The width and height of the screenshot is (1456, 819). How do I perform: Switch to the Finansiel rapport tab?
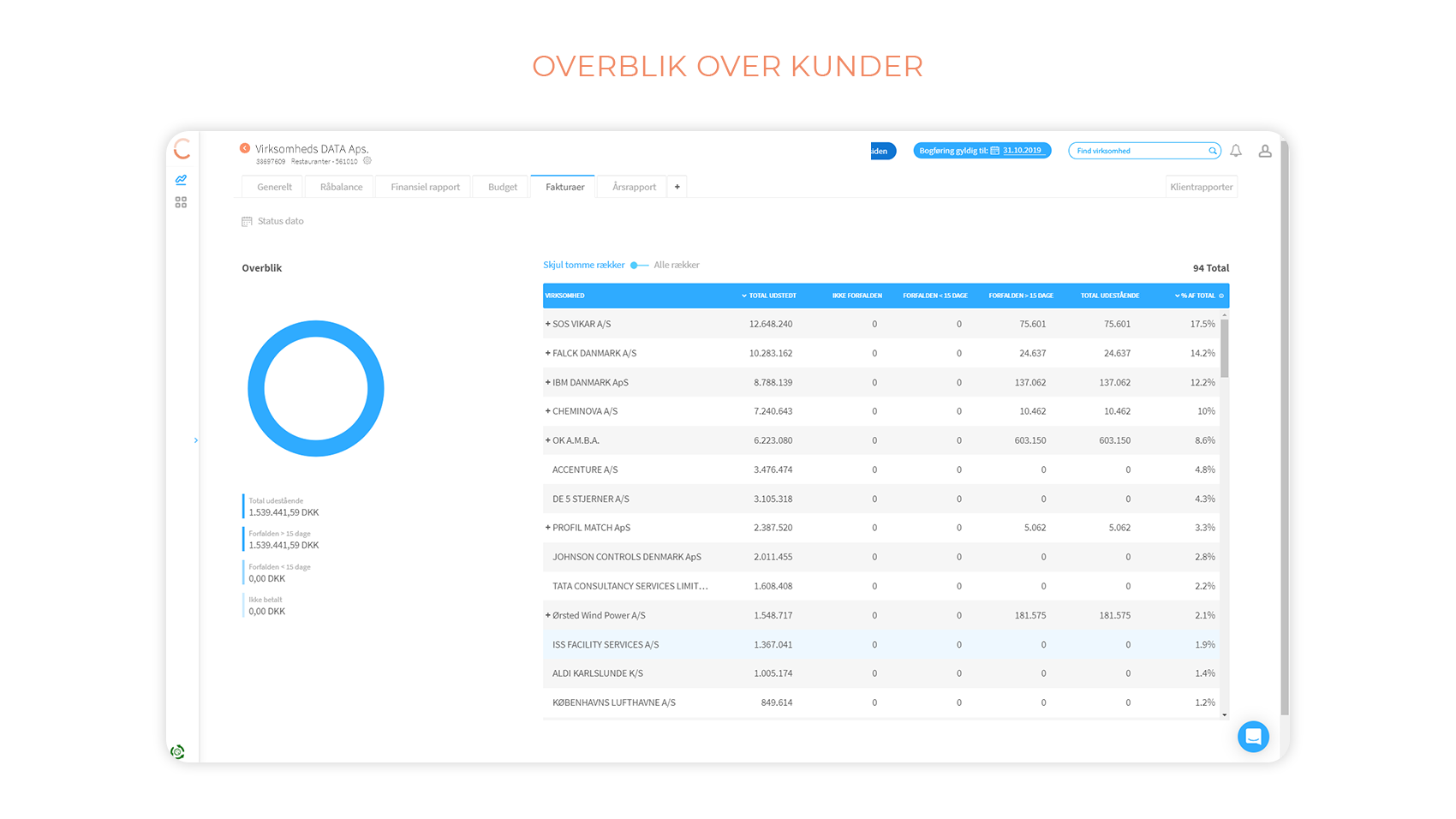pos(425,187)
